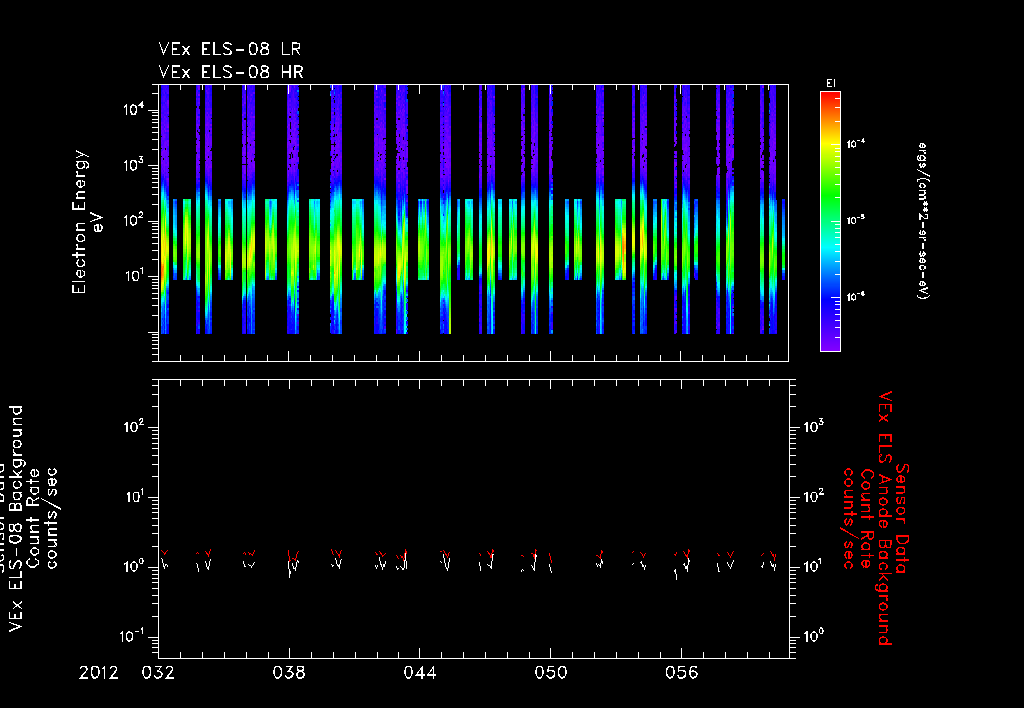
Task: Click the 10^1 tick on the energy axis
Action: coord(136,275)
